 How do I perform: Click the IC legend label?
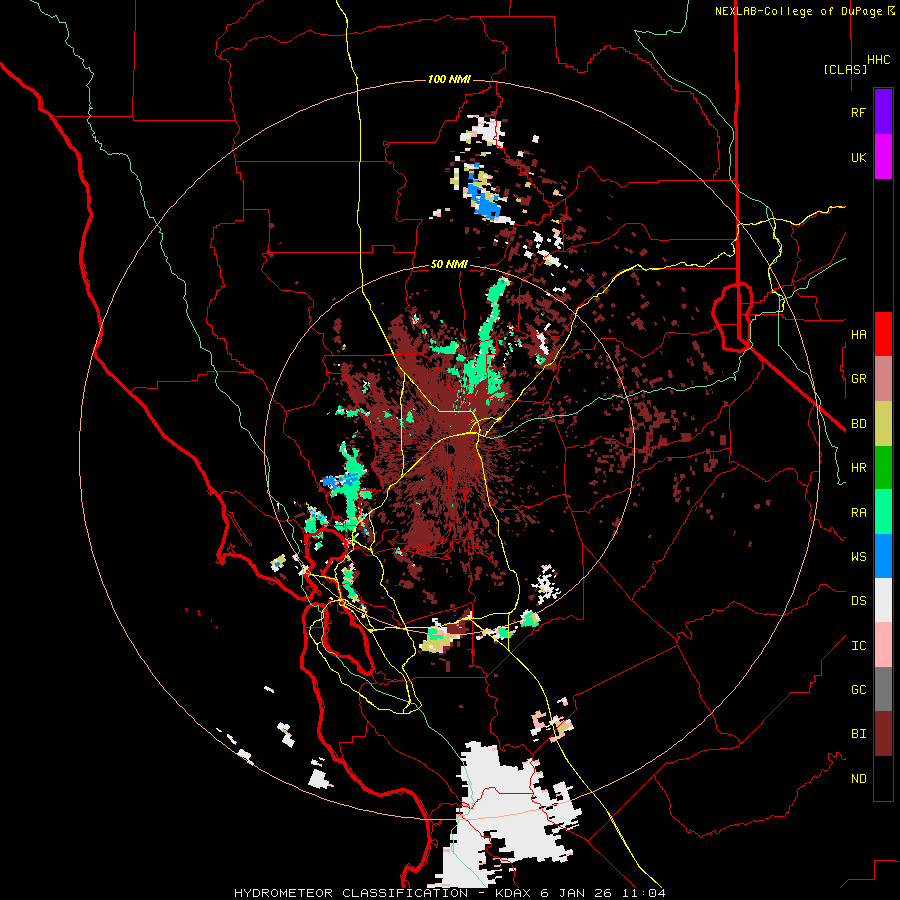pyautogui.click(x=859, y=646)
